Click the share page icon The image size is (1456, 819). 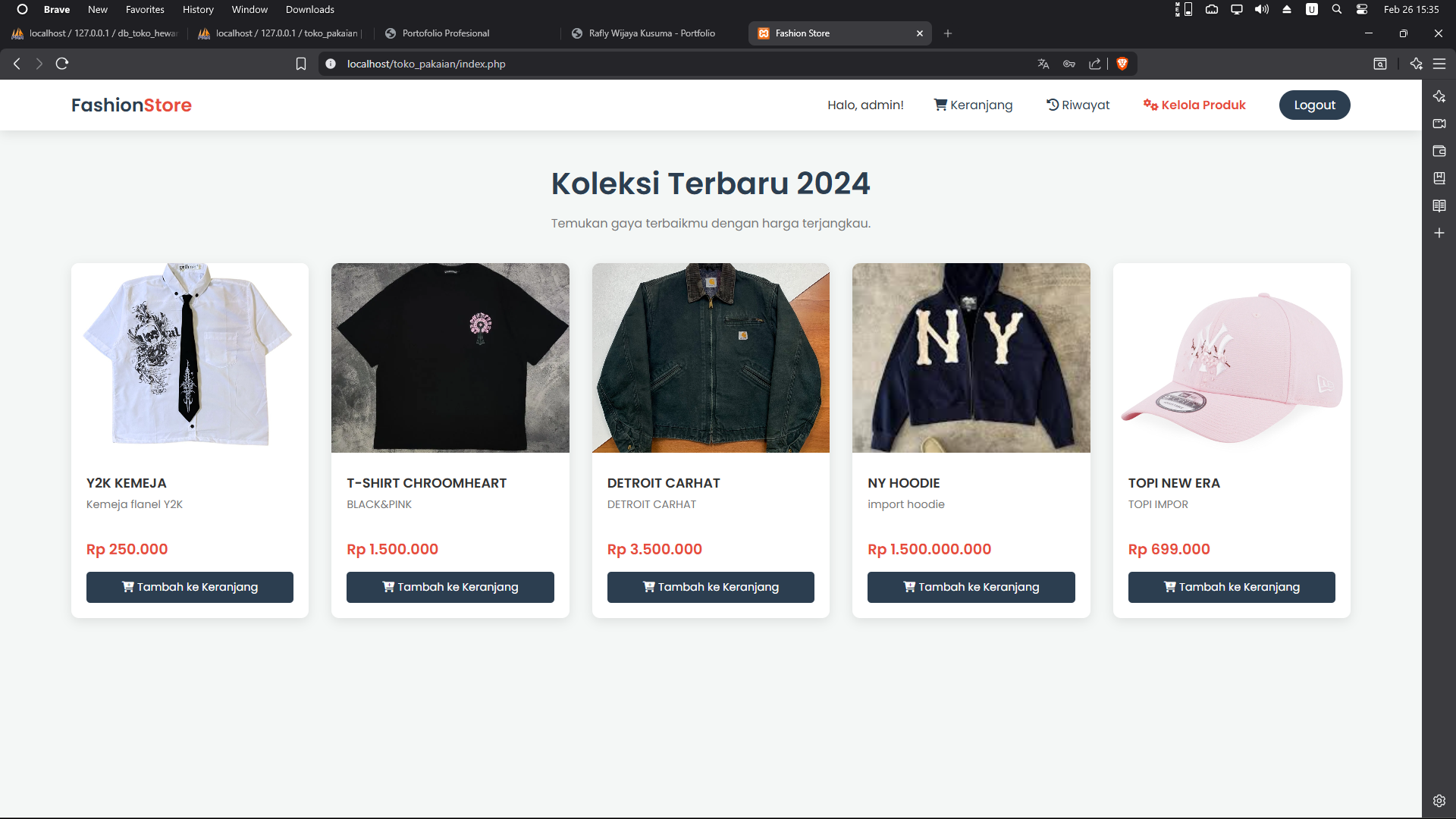[1095, 64]
